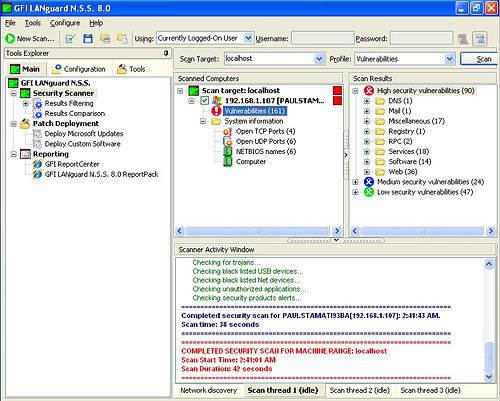Click into the Password field
This screenshot has height=401, width=500.
(x=421, y=38)
